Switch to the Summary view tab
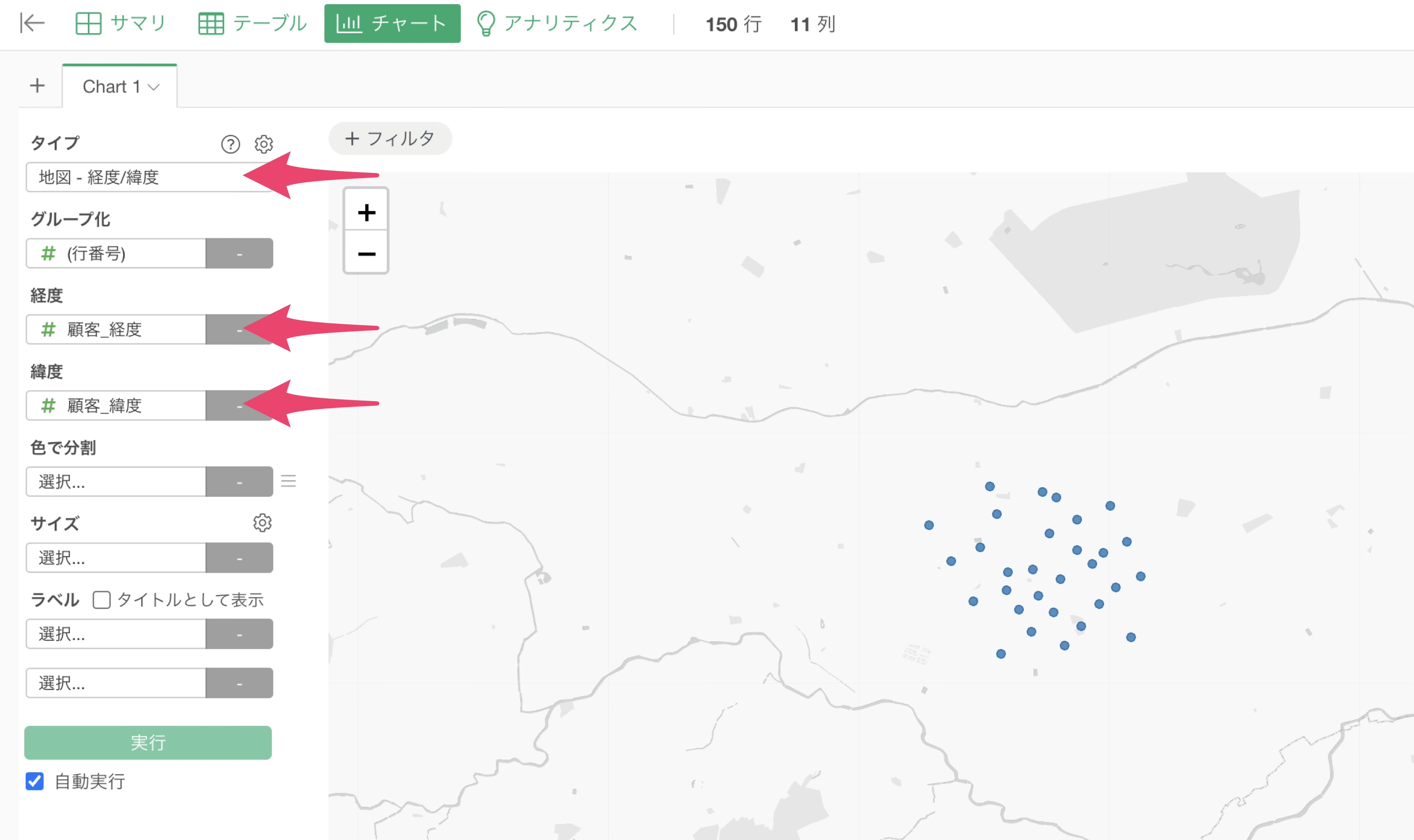The width and height of the screenshot is (1414, 840). [121, 23]
